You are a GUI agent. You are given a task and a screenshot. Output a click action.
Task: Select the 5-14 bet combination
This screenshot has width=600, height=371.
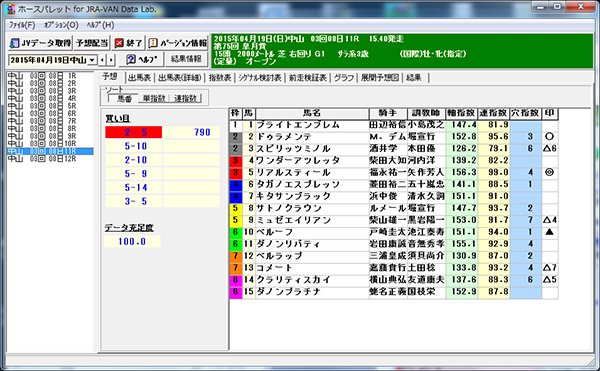134,187
